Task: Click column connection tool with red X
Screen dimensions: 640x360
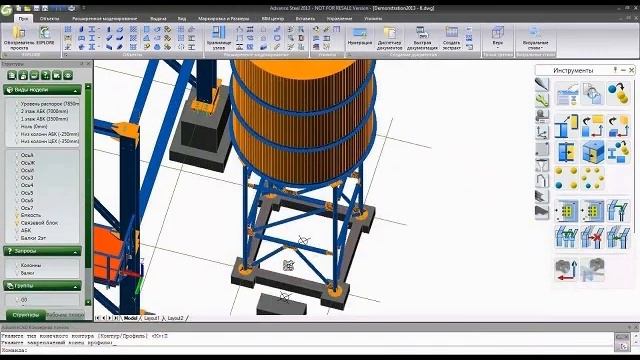Action: point(592,237)
